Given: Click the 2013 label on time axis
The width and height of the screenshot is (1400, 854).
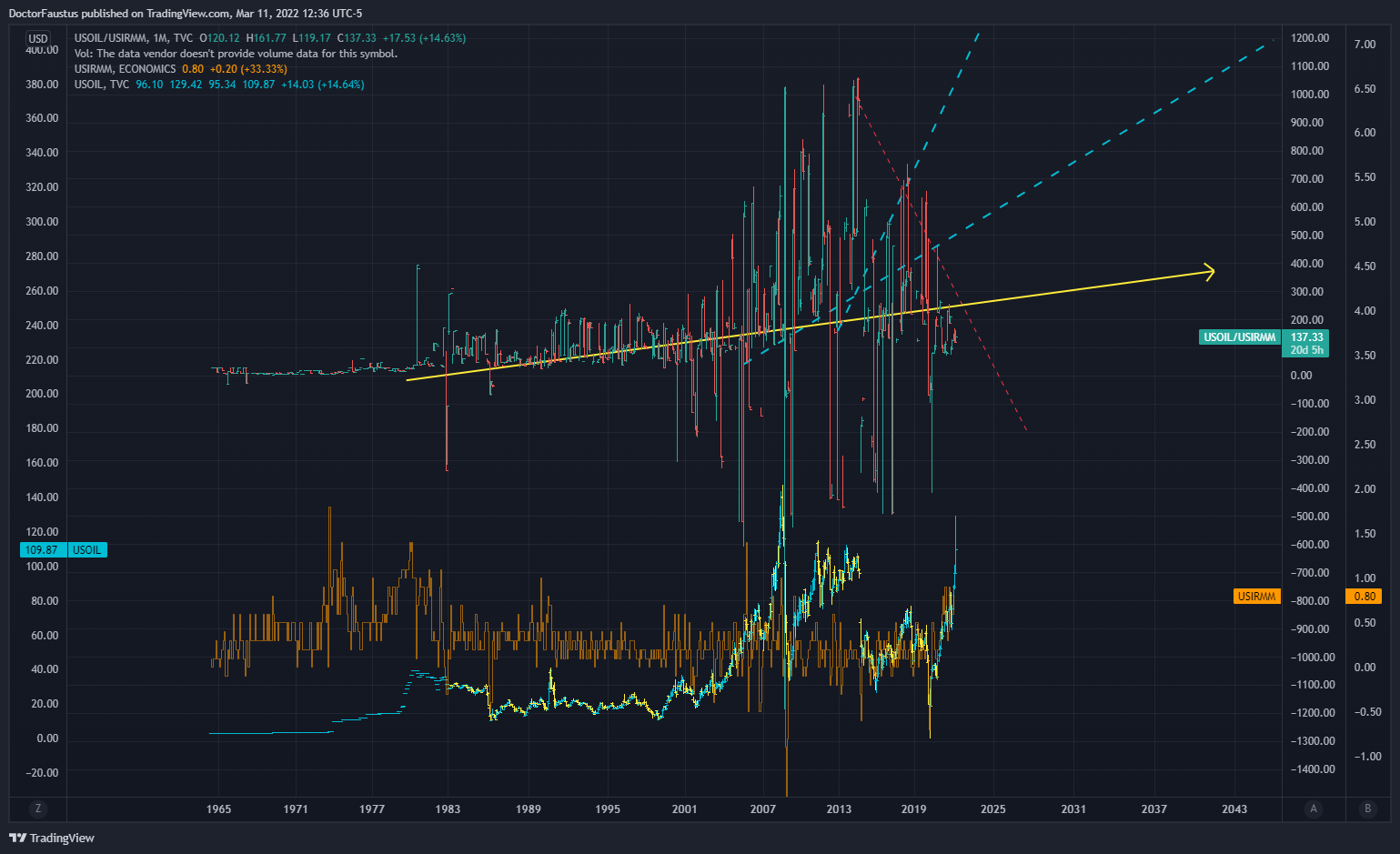Looking at the screenshot, I should pos(839,809).
